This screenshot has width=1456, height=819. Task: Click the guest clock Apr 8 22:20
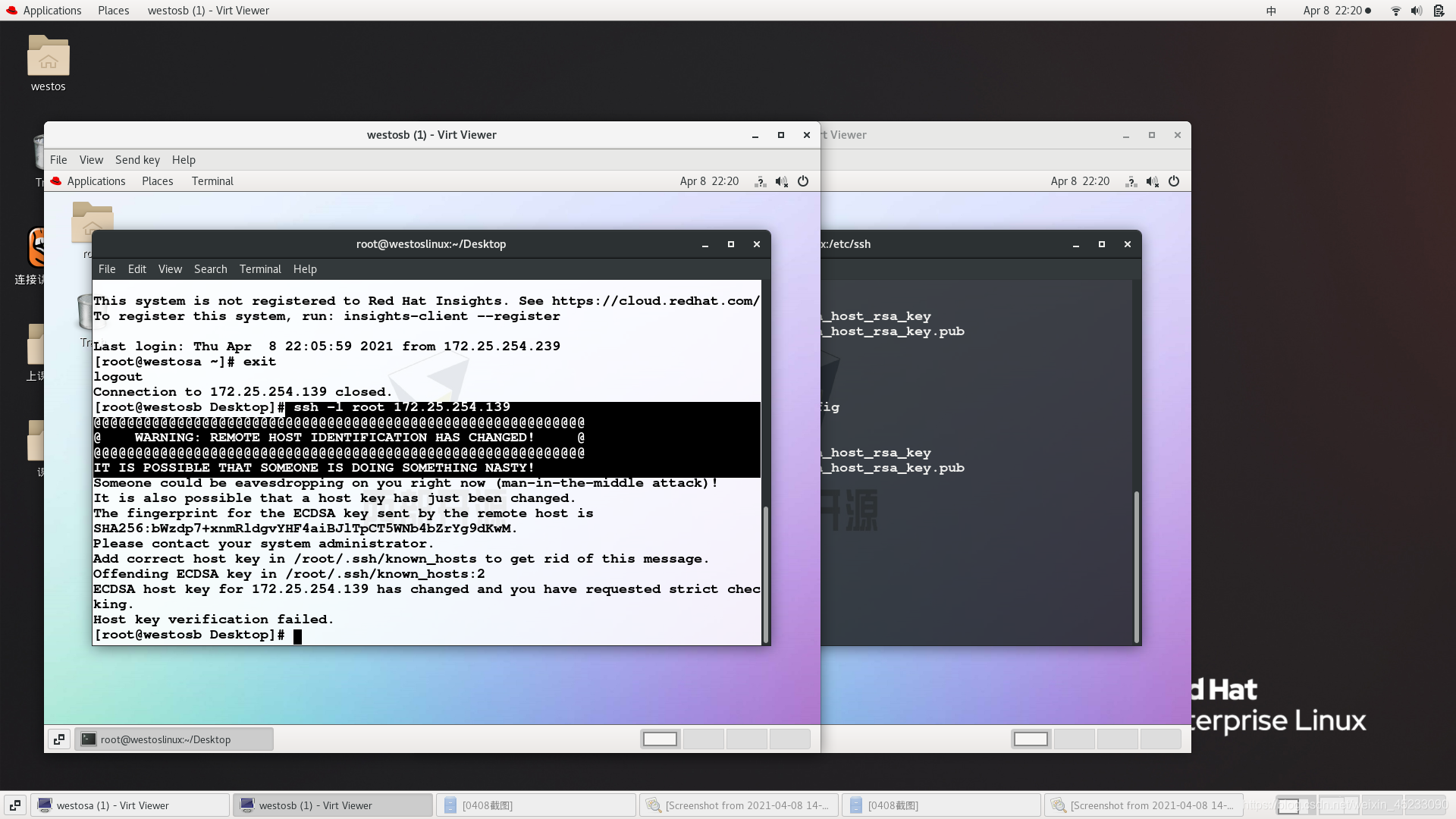[709, 181]
